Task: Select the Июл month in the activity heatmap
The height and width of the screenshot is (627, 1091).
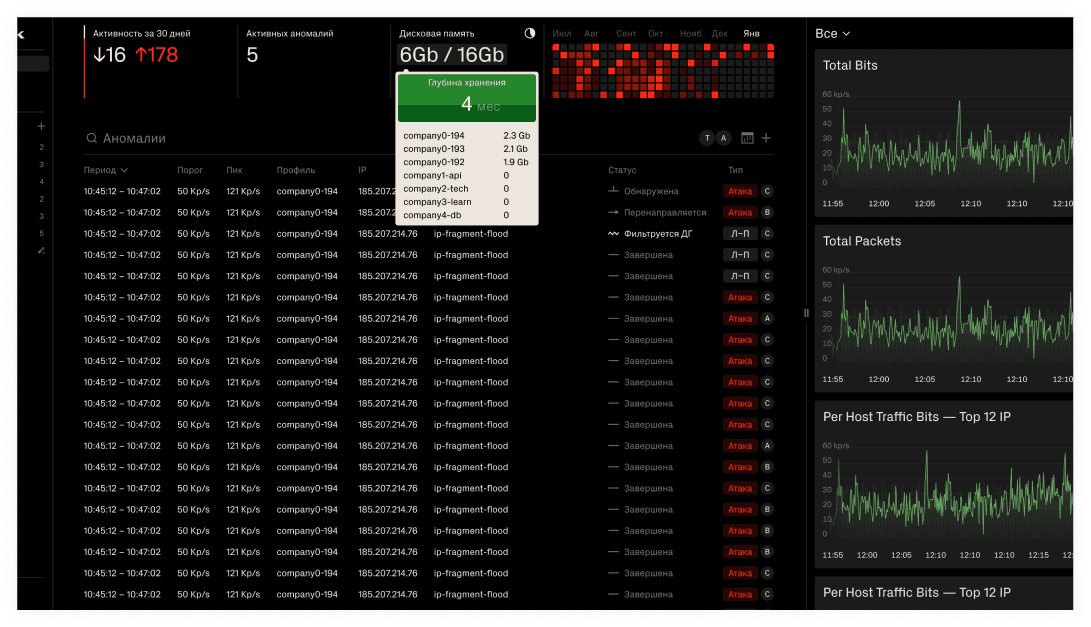Action: coord(562,33)
